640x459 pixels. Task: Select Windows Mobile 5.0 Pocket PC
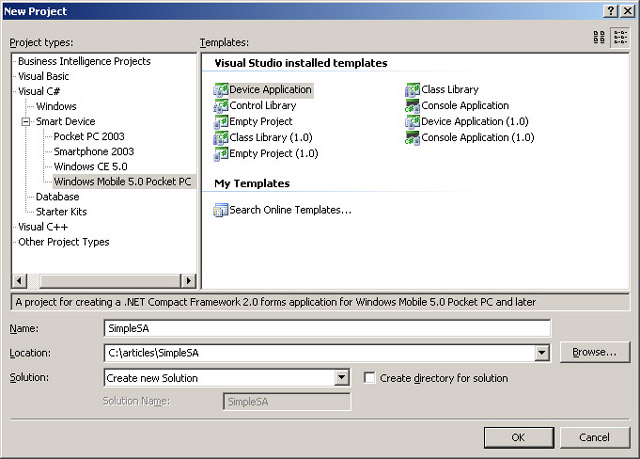point(122,182)
